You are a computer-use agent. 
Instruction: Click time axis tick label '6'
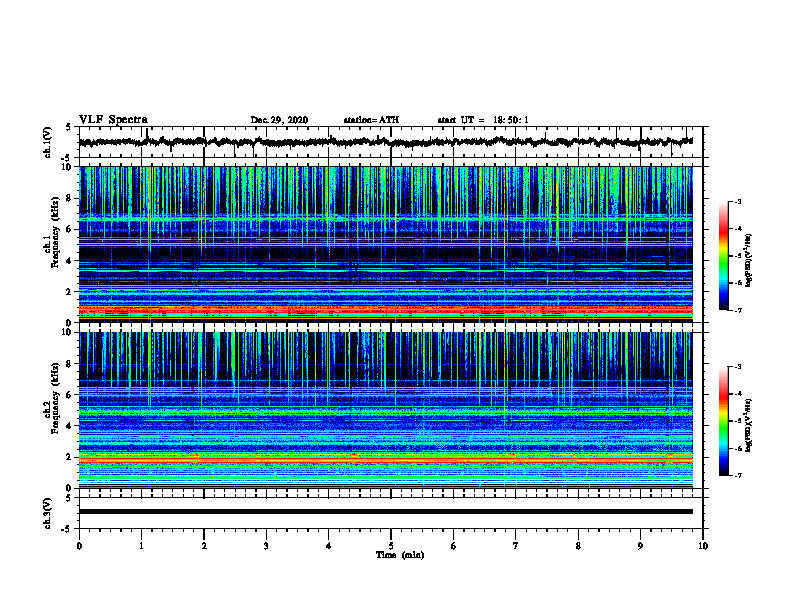[x=454, y=546]
